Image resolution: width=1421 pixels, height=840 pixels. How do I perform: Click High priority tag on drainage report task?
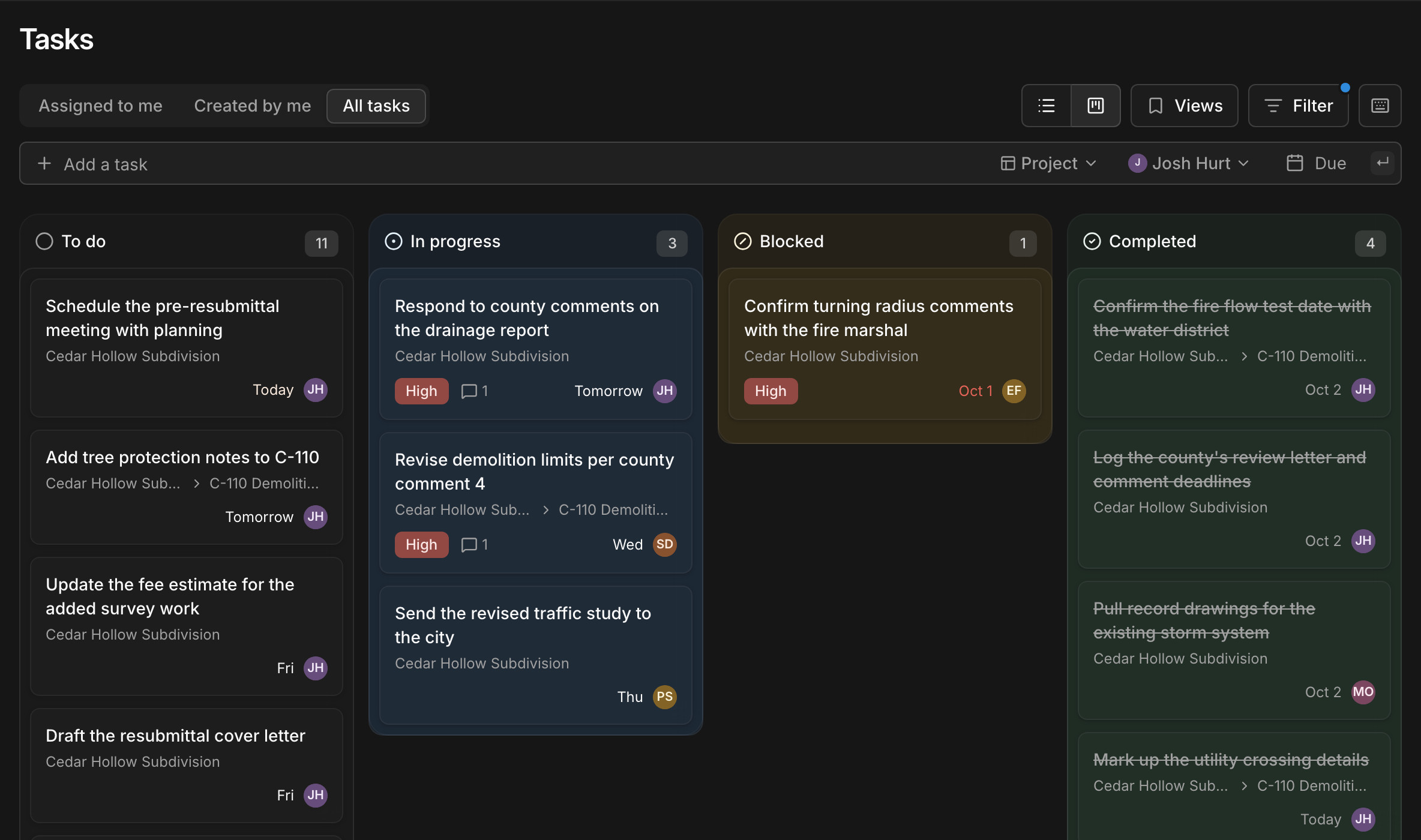click(x=421, y=391)
